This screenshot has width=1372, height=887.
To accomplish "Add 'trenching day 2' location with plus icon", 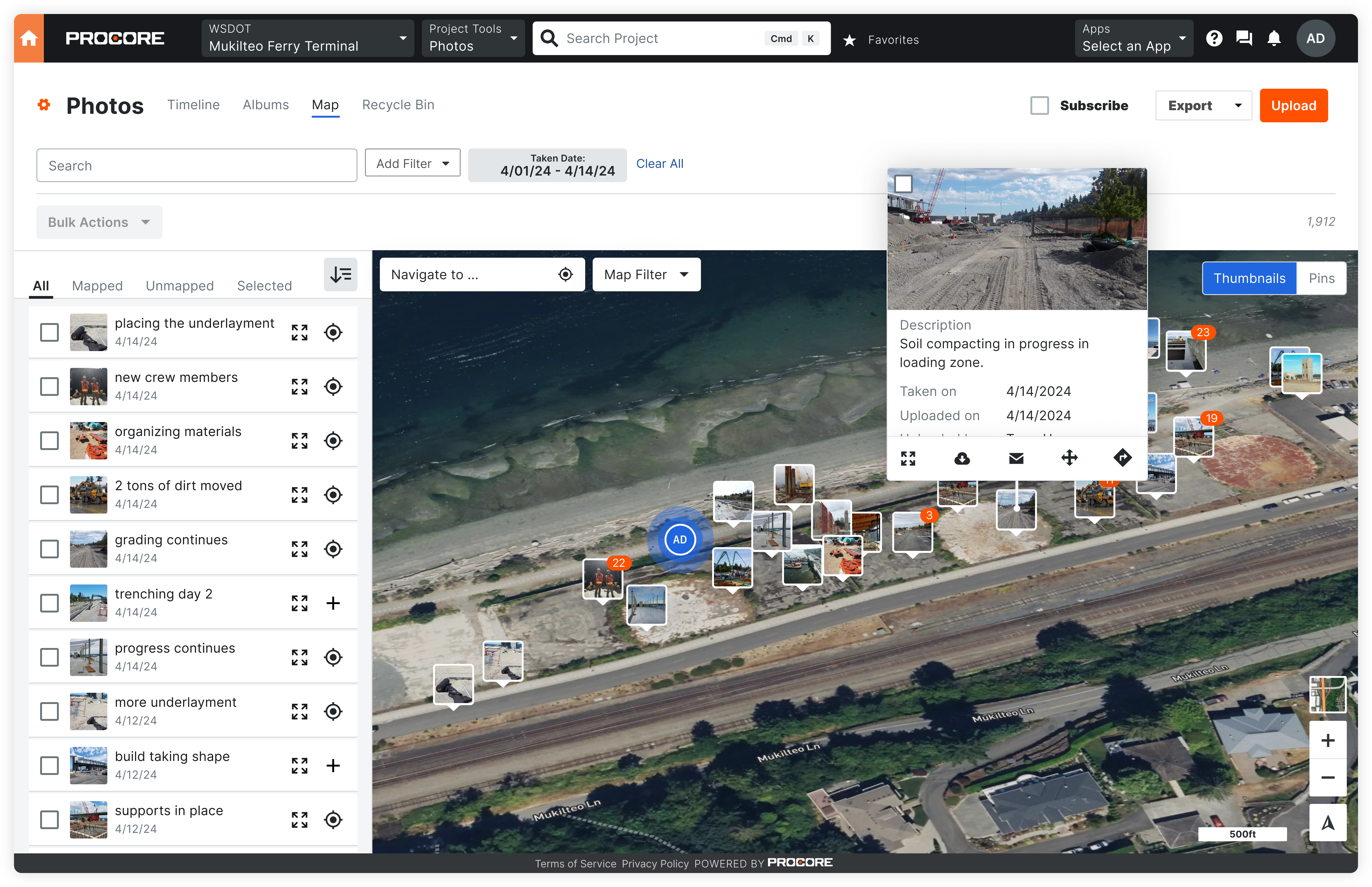I will pyautogui.click(x=333, y=603).
